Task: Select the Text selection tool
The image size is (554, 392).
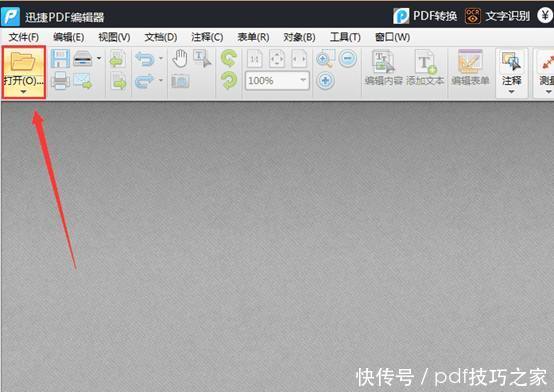Action: [x=202, y=59]
